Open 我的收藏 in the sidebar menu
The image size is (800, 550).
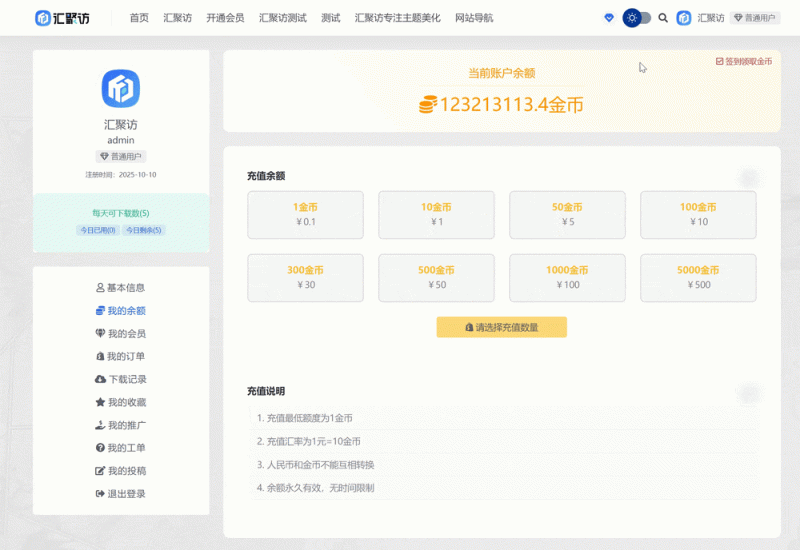121,402
